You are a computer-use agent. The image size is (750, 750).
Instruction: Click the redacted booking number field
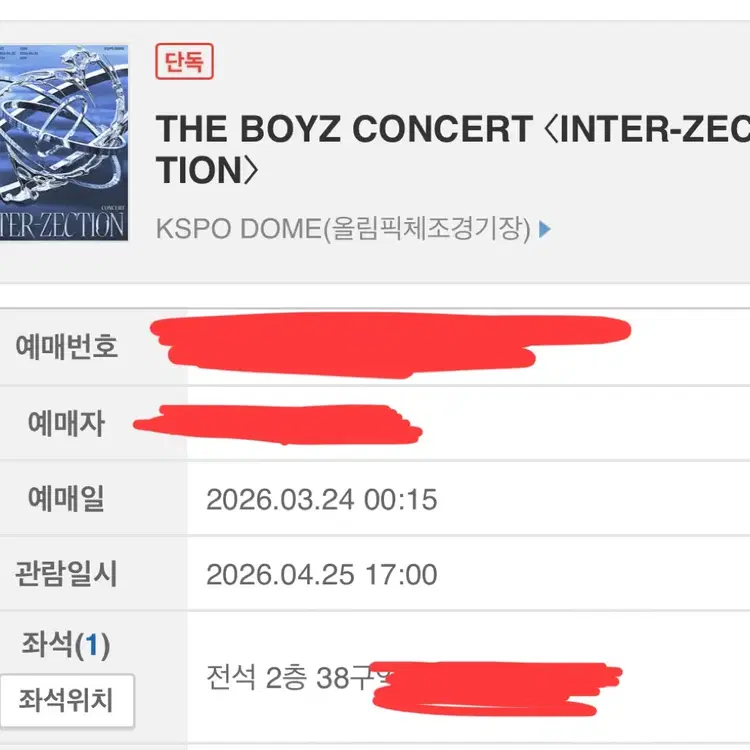[390, 340]
